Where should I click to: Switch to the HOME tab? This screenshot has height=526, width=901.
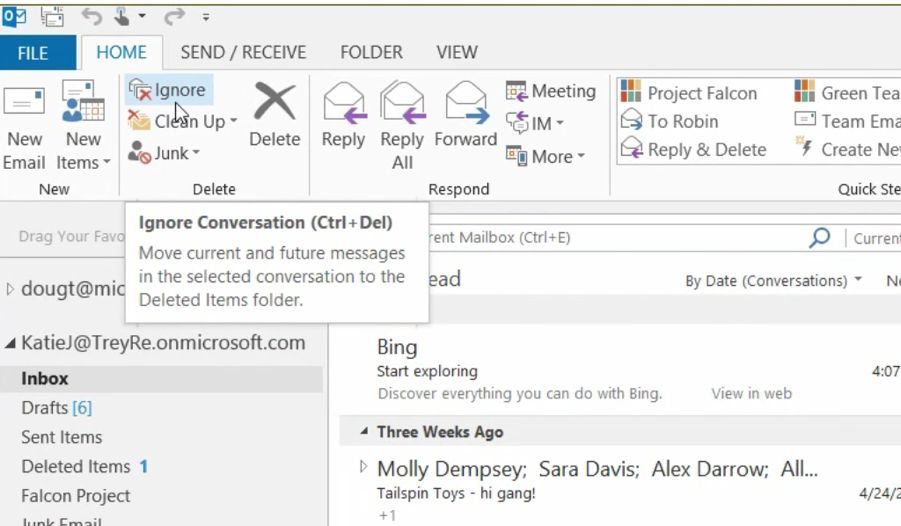tap(121, 52)
